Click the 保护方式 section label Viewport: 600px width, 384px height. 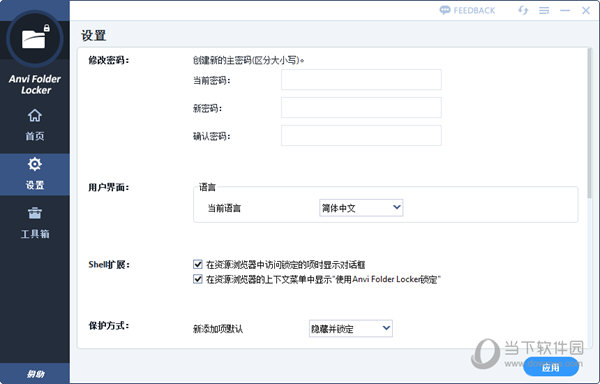tap(109, 325)
